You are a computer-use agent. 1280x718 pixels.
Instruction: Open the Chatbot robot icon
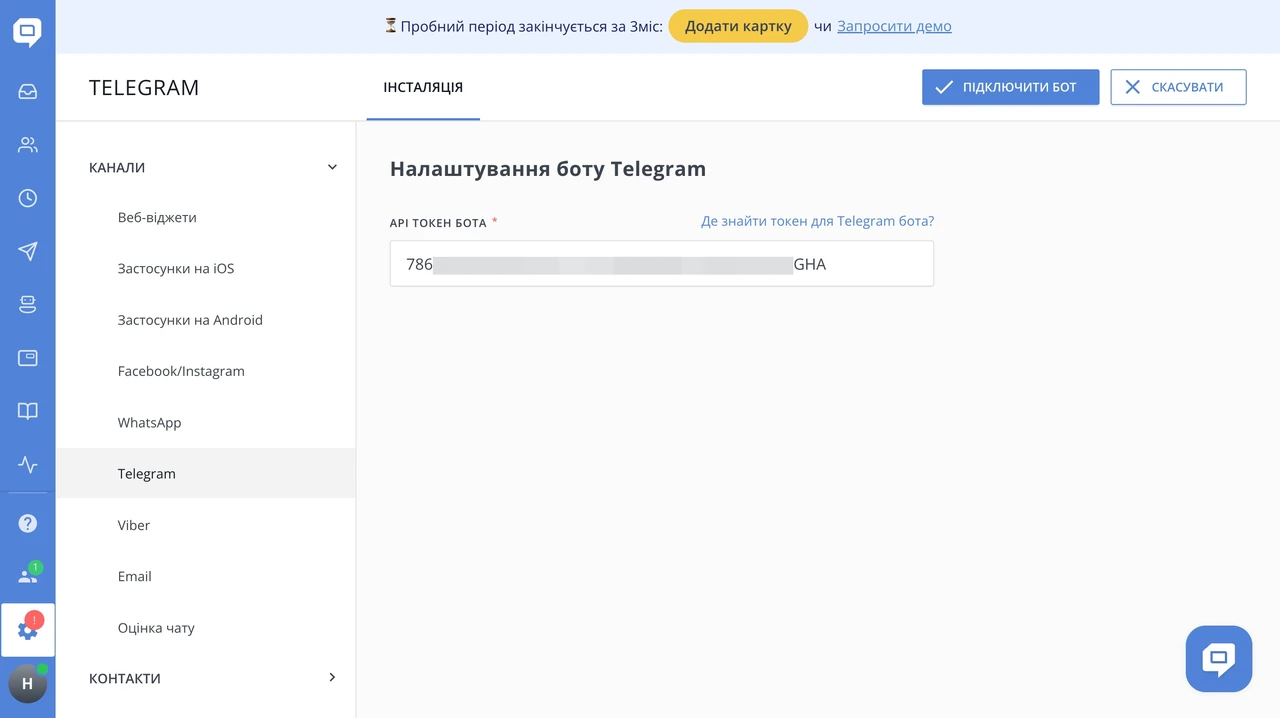[28, 305]
